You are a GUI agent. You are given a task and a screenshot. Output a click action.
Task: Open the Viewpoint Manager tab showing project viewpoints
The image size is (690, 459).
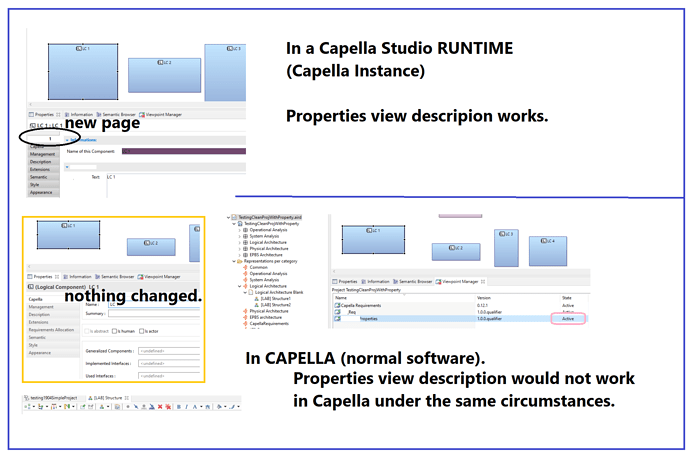(460, 281)
